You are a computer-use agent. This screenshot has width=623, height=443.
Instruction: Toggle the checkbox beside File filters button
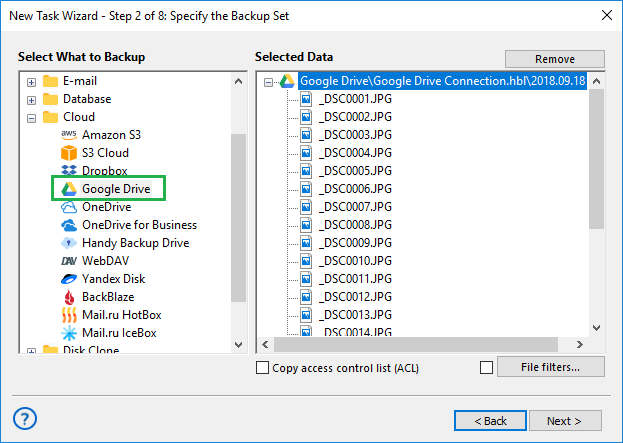(x=486, y=368)
